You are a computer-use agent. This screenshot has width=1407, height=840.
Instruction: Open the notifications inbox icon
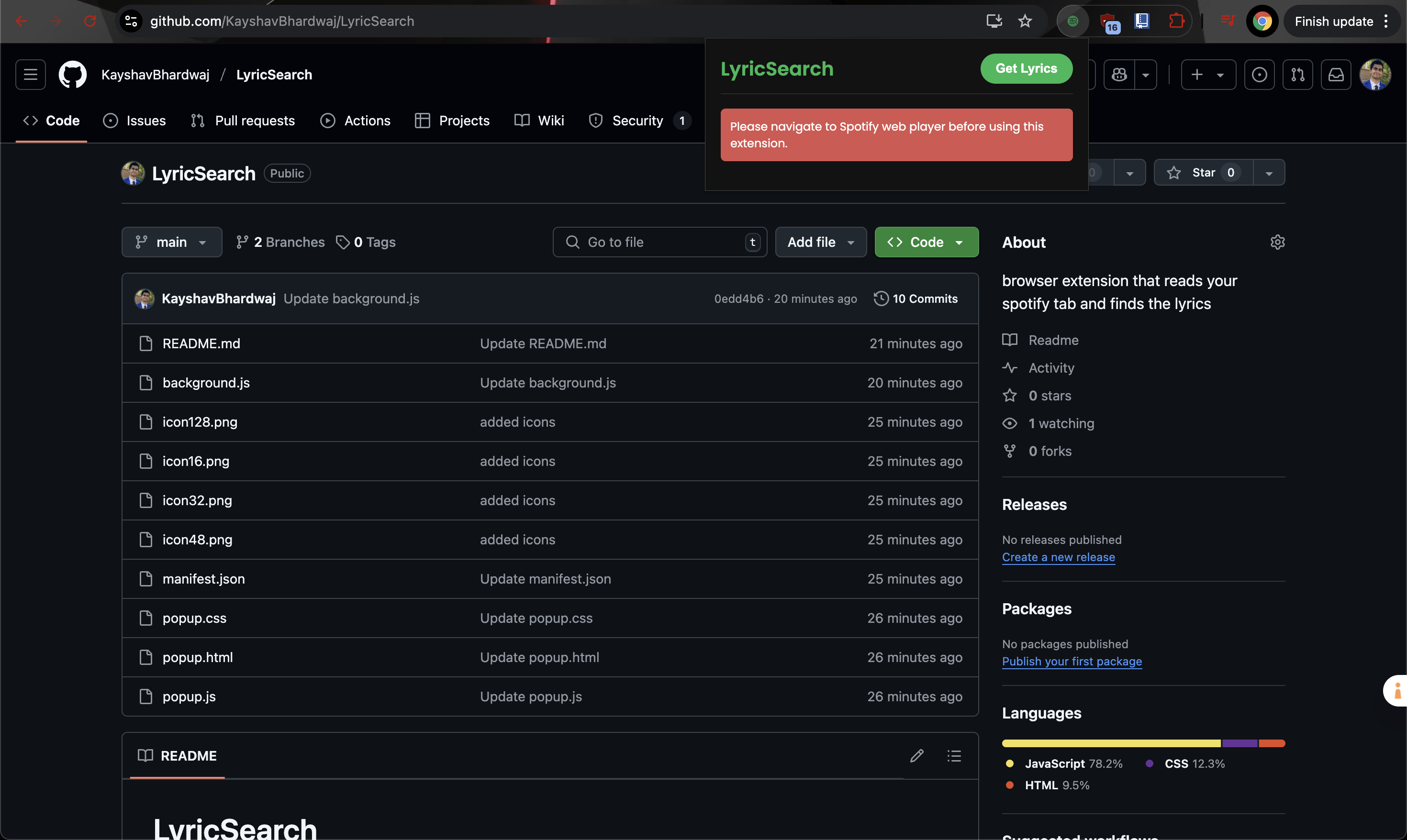pos(1336,74)
